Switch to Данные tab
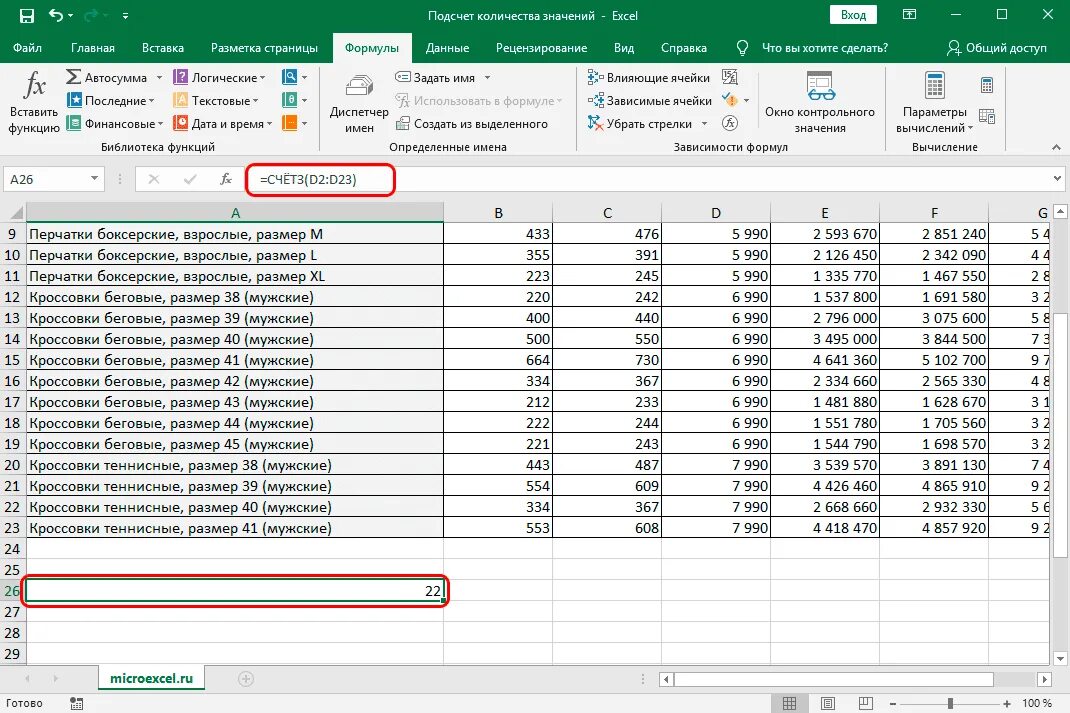Screen dimensions: 1070x713 [447, 48]
